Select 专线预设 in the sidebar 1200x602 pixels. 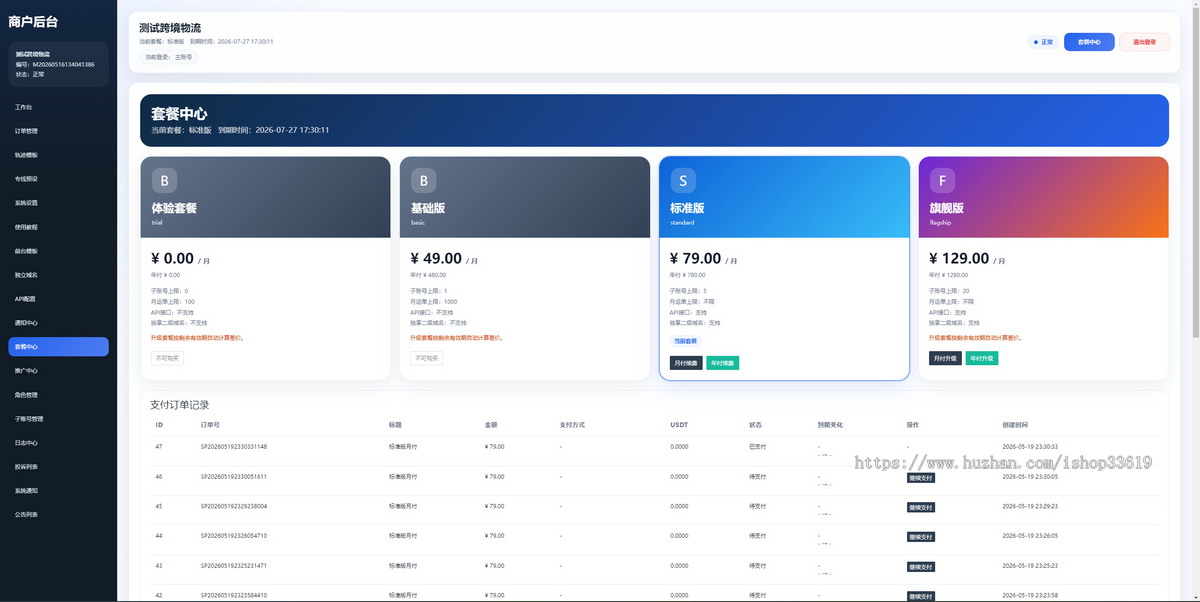pyautogui.click(x=58, y=179)
